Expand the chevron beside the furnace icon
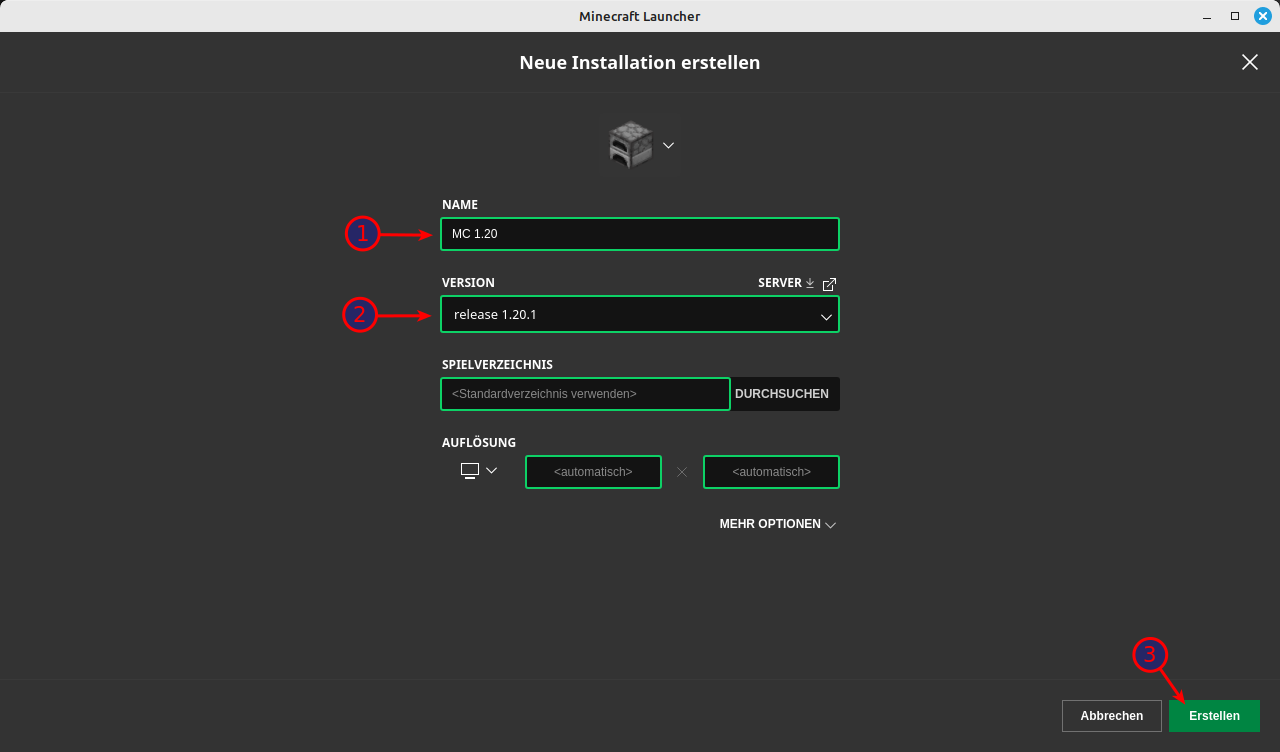The image size is (1280, 752). coord(668,145)
